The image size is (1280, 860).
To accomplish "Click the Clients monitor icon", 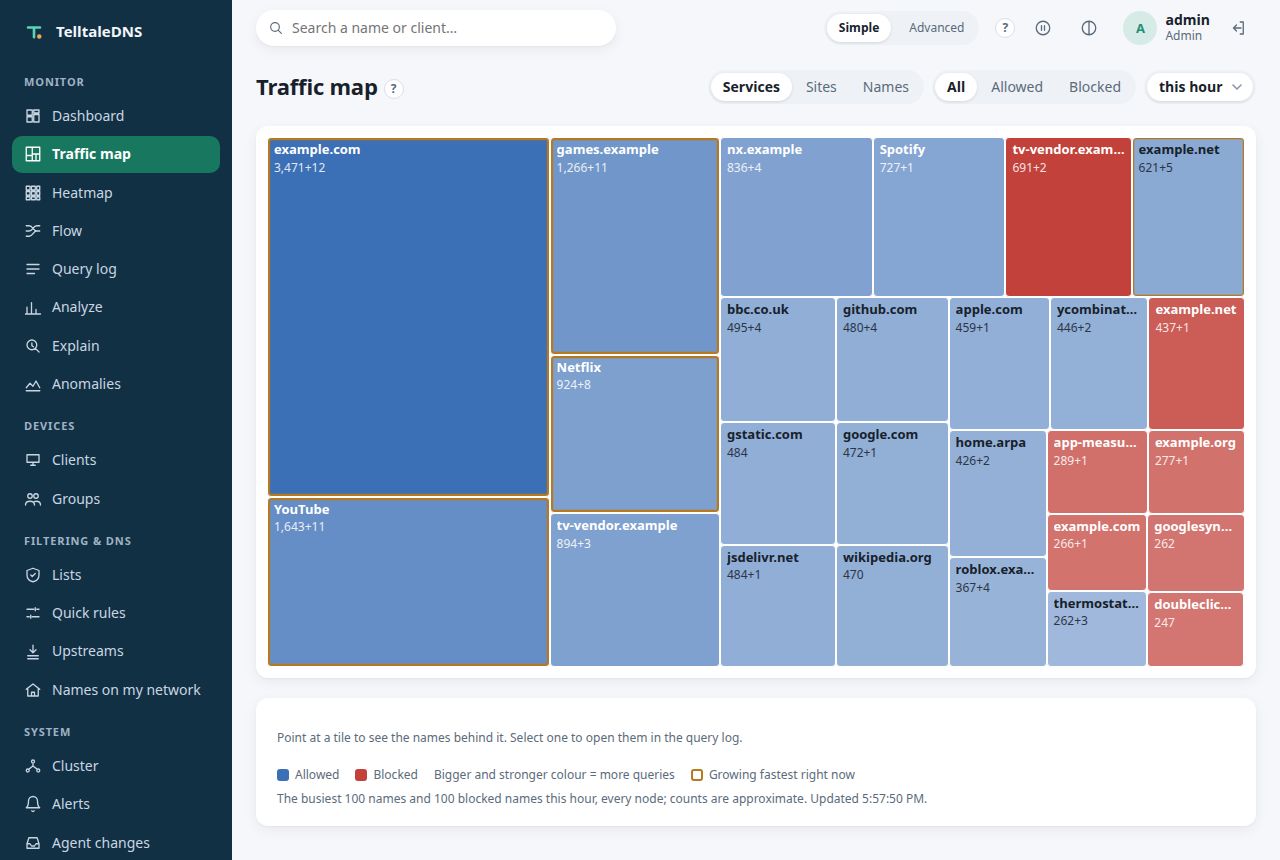I will [33, 460].
